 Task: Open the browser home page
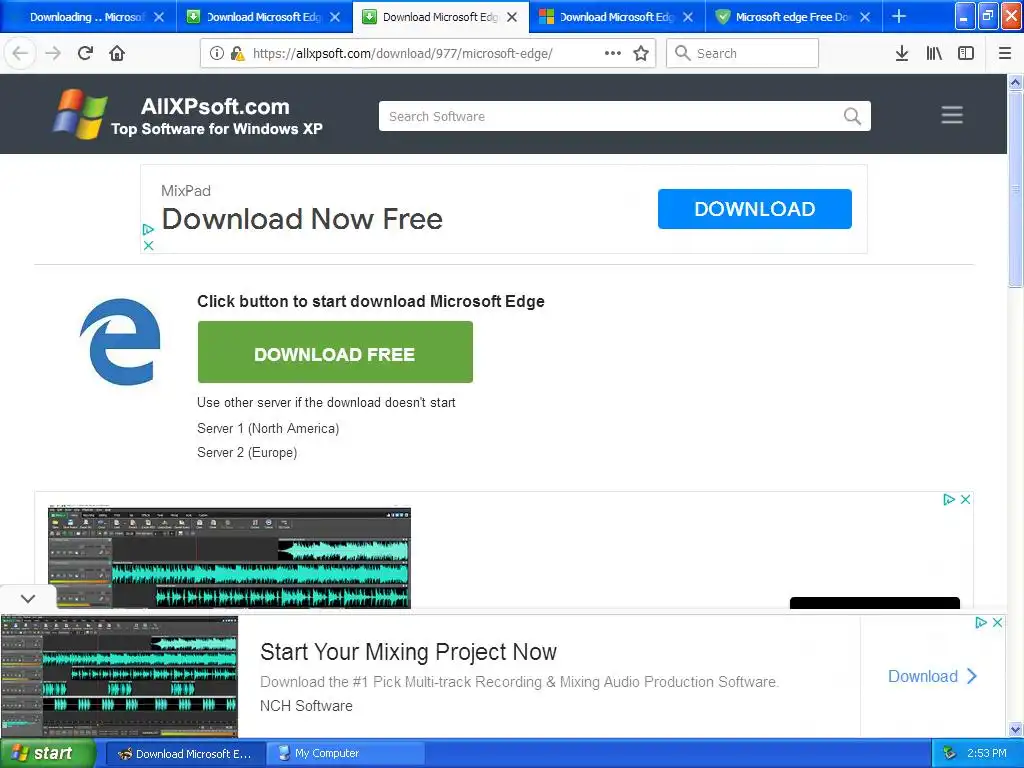click(x=117, y=53)
